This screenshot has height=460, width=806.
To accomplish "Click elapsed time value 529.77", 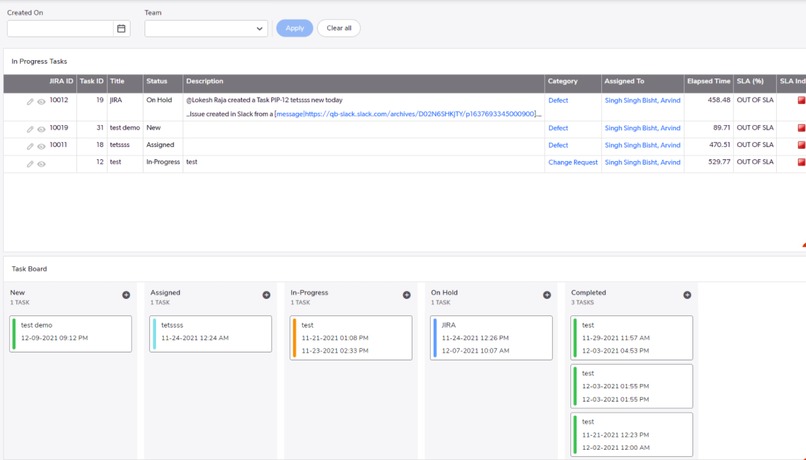I will pyautogui.click(x=719, y=162).
